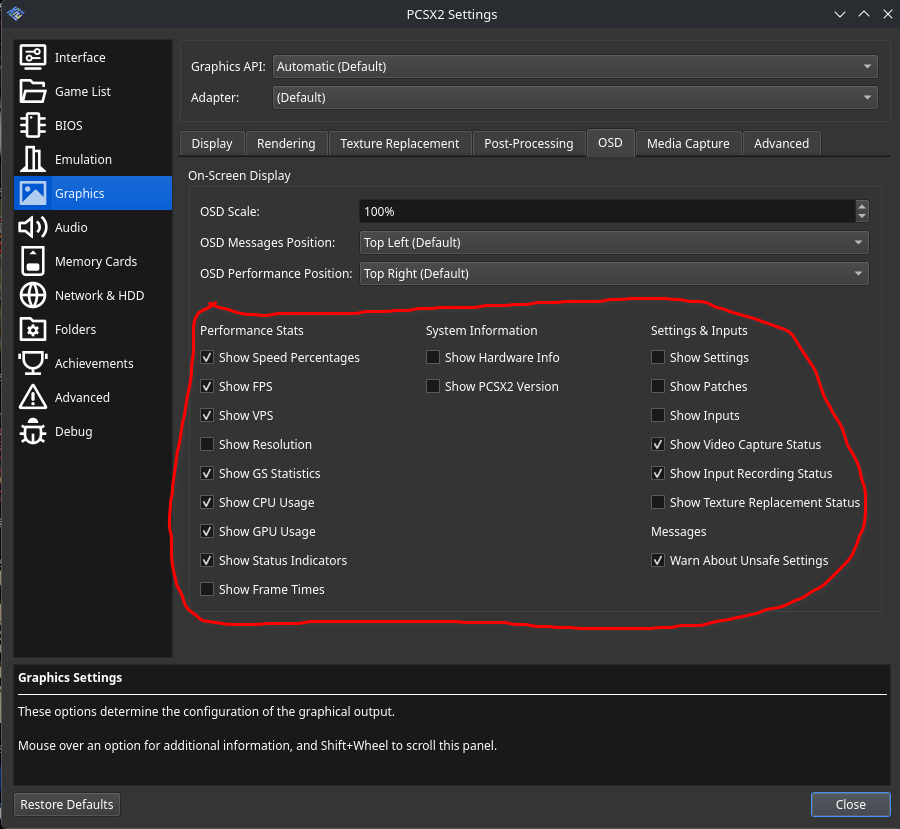
Task: Switch to the Rendering tab
Action: (286, 144)
